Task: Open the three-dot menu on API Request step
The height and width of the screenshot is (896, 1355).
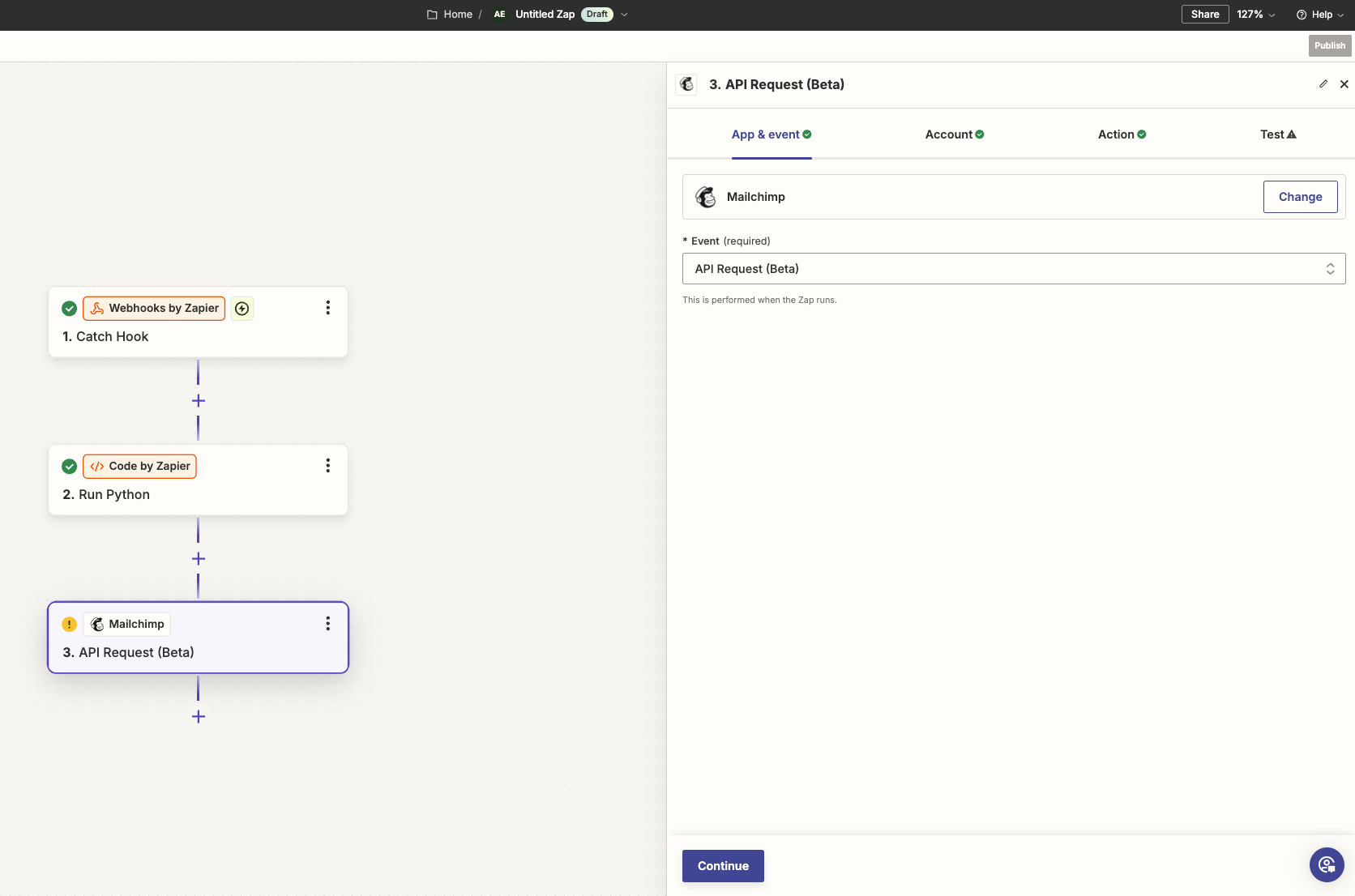Action: point(327,623)
